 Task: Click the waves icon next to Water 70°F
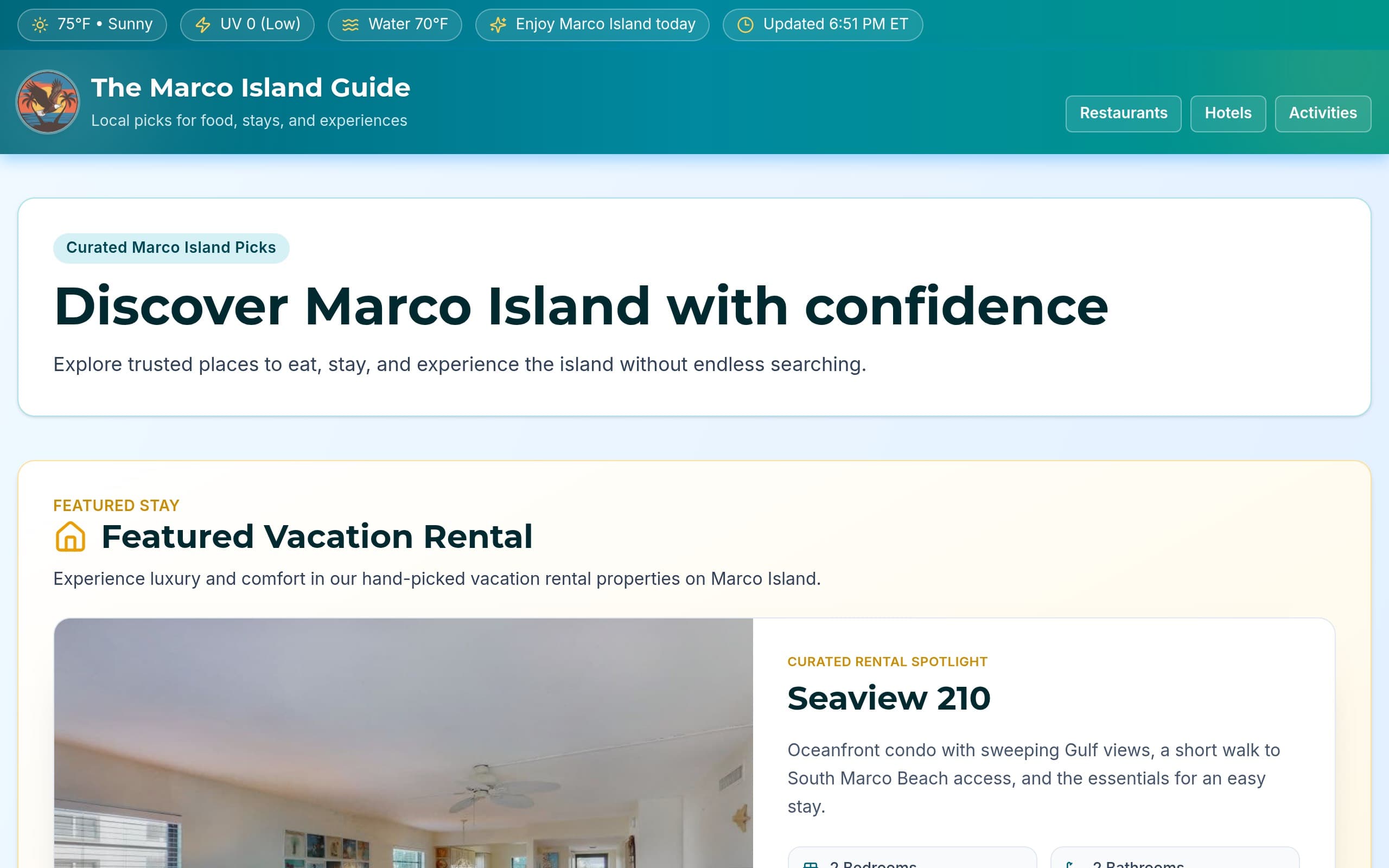[349, 24]
